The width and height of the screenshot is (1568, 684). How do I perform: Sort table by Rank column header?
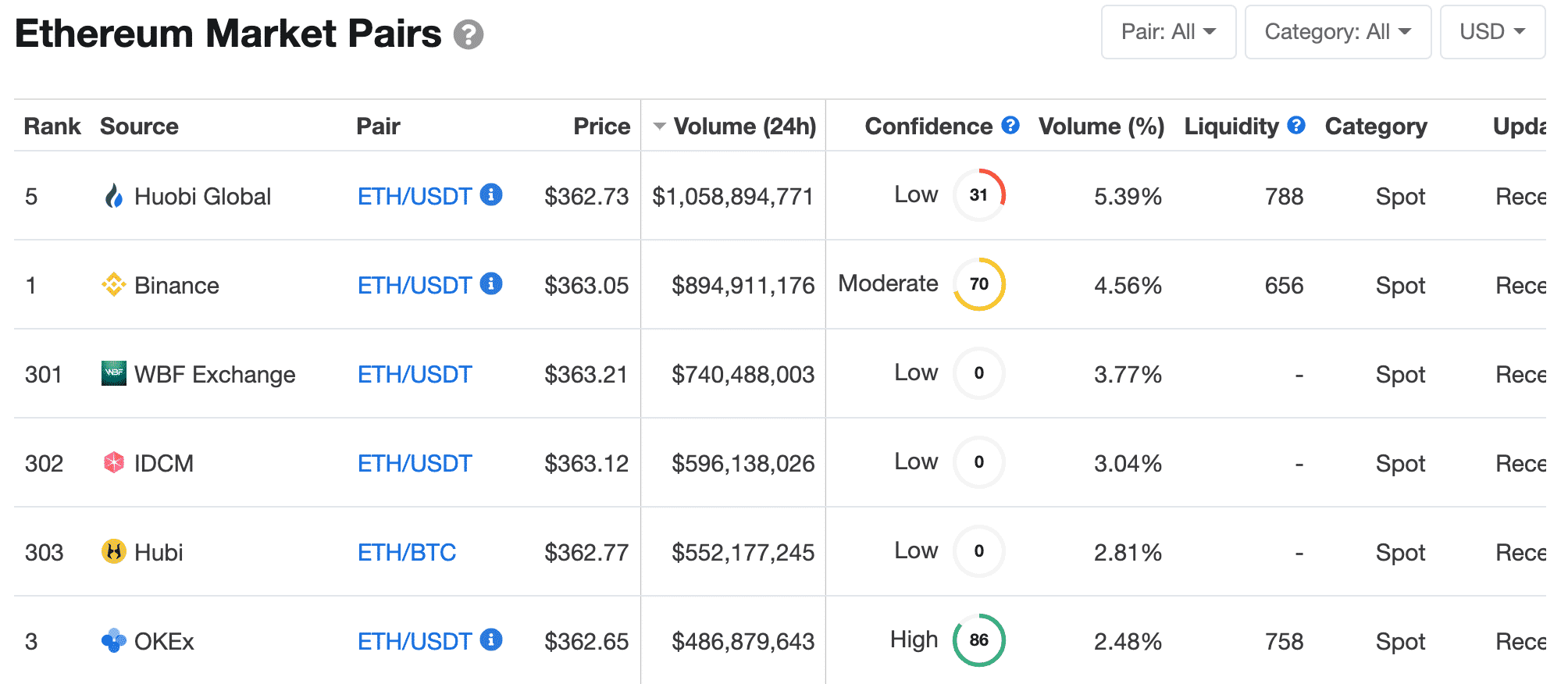tap(52, 126)
